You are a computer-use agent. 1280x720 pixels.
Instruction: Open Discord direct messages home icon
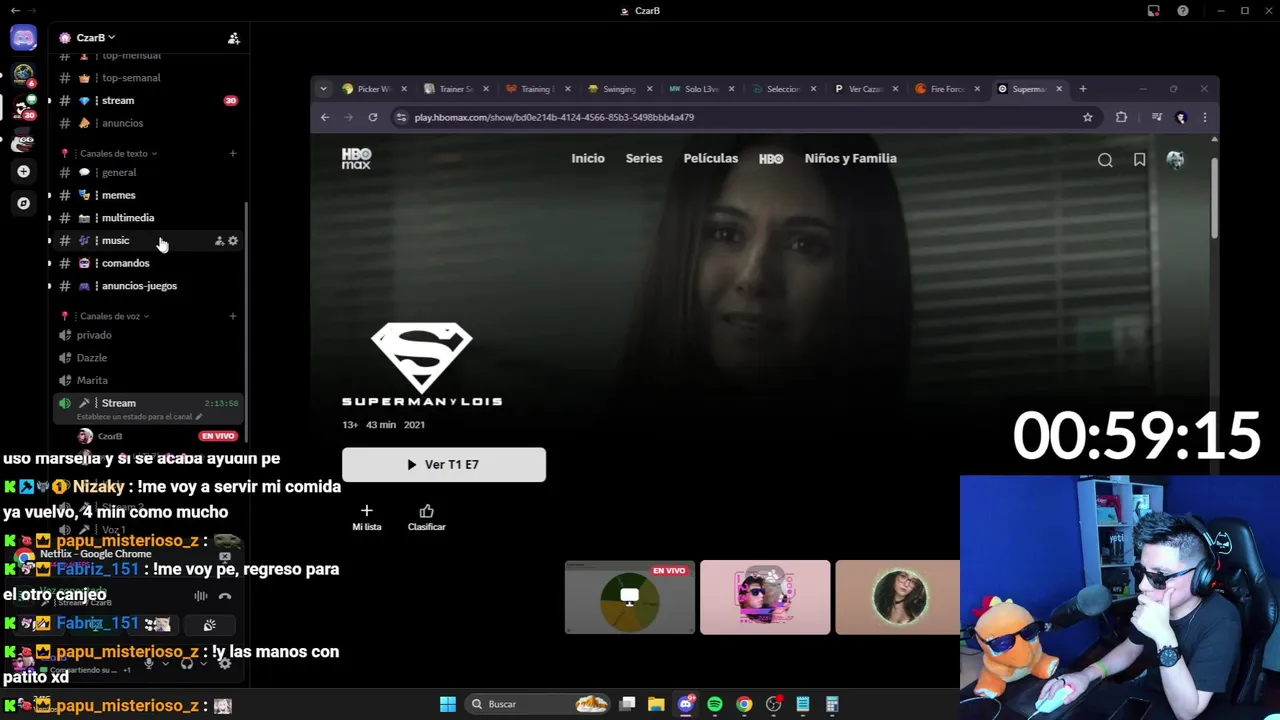pyautogui.click(x=23, y=38)
